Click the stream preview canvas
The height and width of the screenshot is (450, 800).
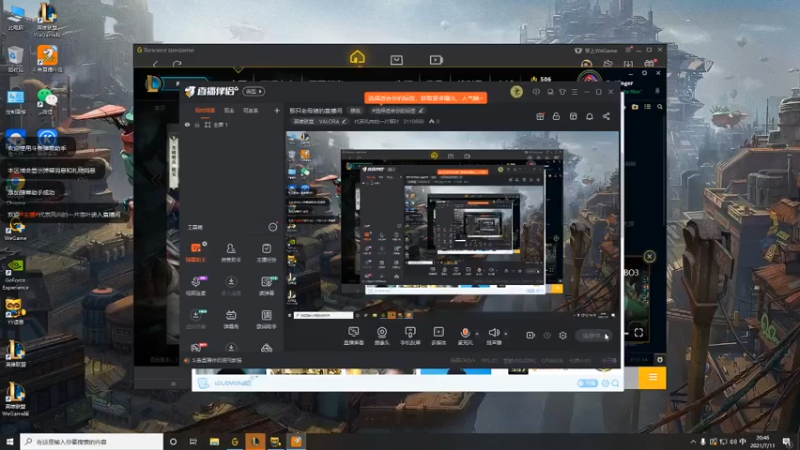coord(452,225)
